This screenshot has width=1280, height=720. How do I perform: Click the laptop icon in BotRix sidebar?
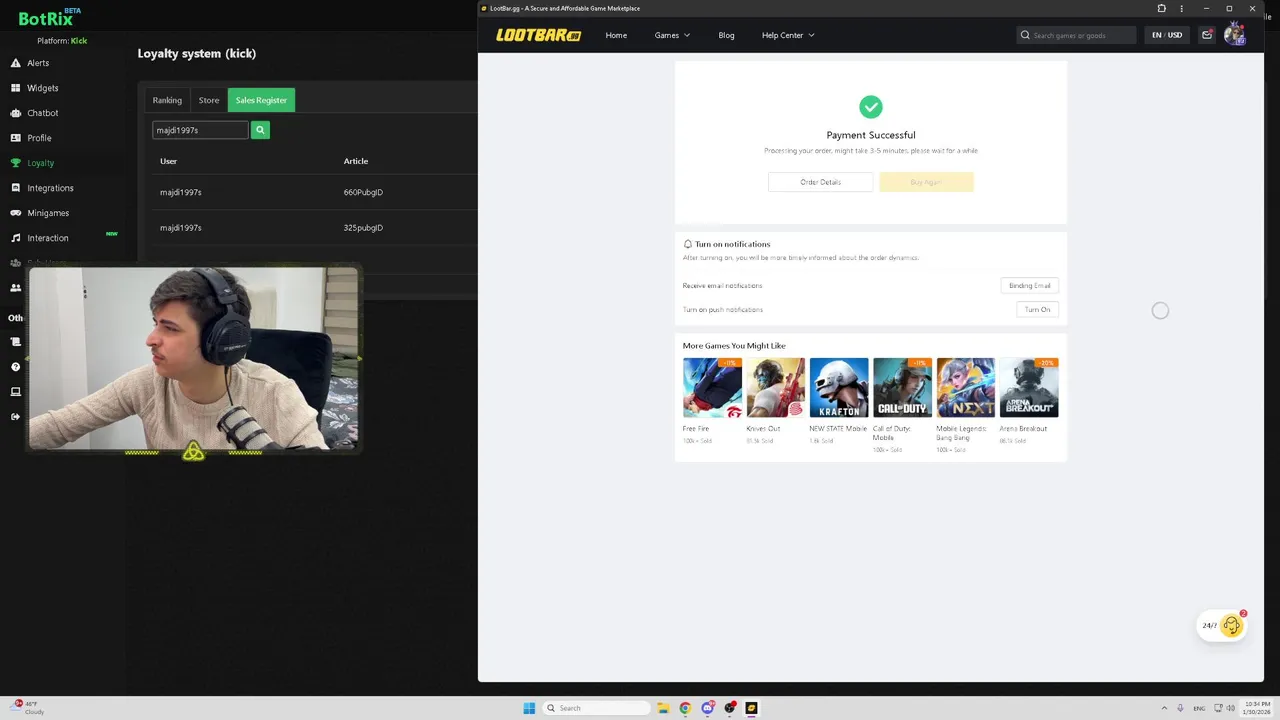pyautogui.click(x=15, y=392)
